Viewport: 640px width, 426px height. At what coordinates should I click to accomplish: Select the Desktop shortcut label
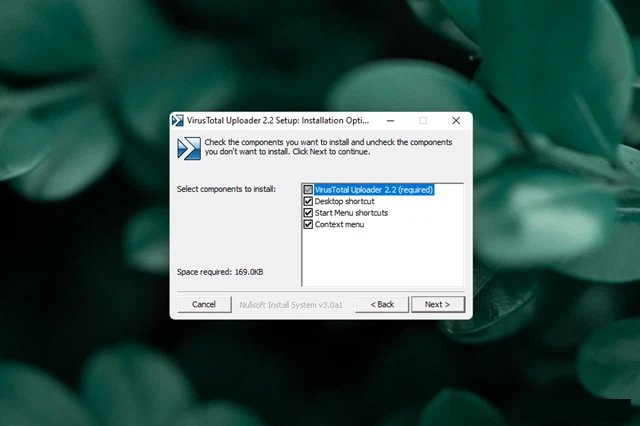point(344,201)
